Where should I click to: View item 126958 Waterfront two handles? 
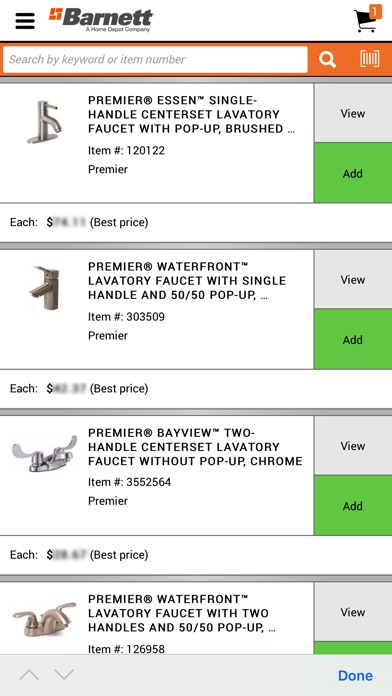click(x=353, y=612)
